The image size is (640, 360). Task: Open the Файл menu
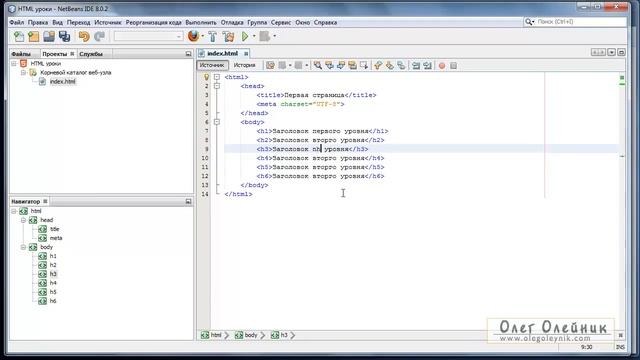click(17, 22)
